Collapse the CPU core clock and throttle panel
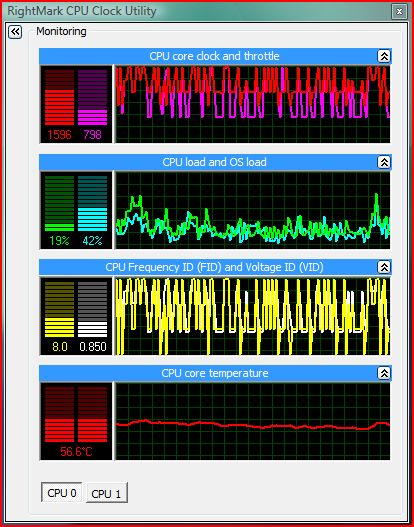The height and width of the screenshot is (527, 414). click(x=384, y=56)
